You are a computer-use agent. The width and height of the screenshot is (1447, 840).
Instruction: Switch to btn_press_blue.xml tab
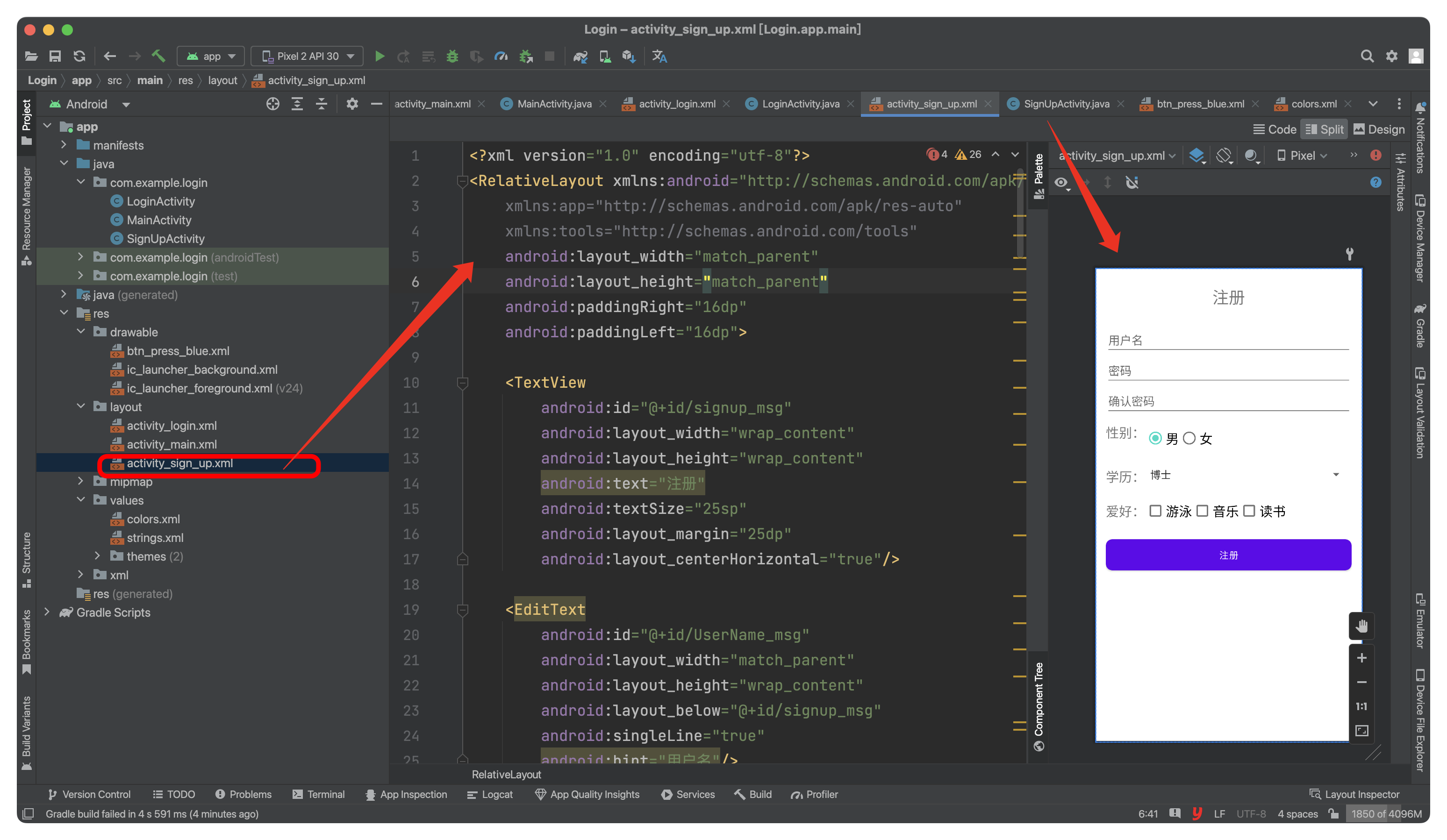coord(1200,104)
